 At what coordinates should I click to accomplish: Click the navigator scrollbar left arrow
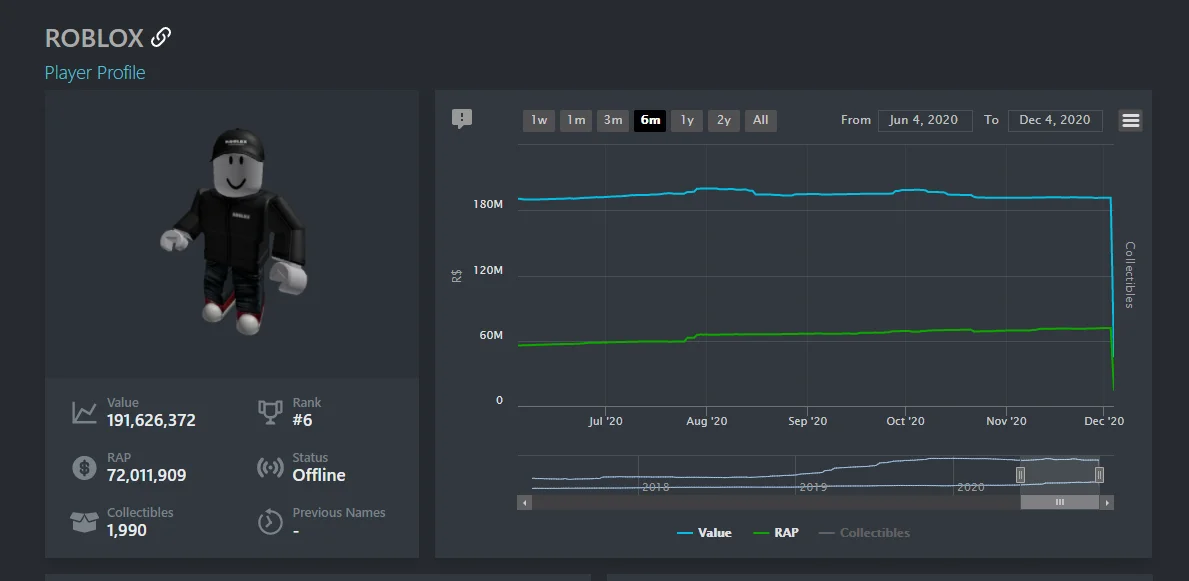pos(524,503)
